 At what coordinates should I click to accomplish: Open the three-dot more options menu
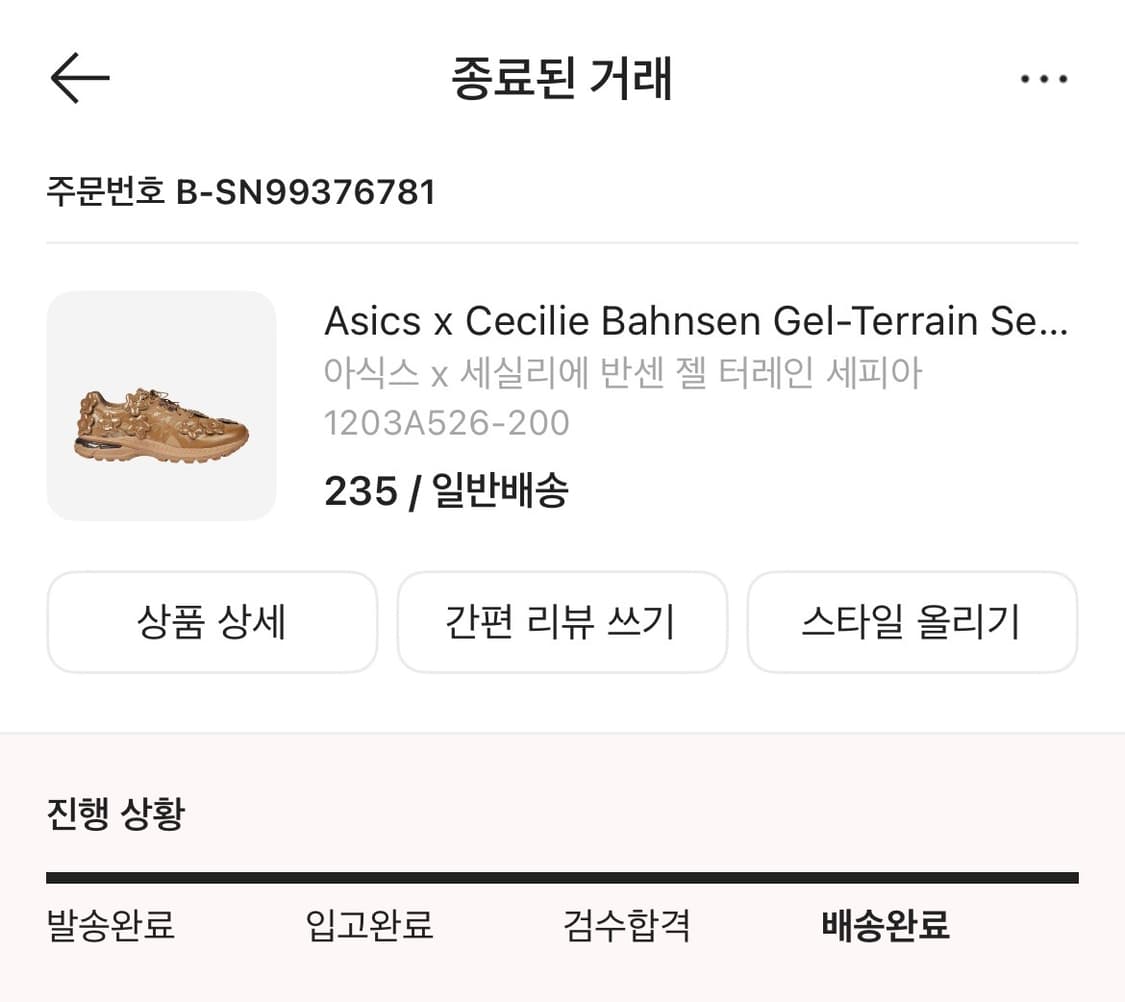pos(1044,79)
